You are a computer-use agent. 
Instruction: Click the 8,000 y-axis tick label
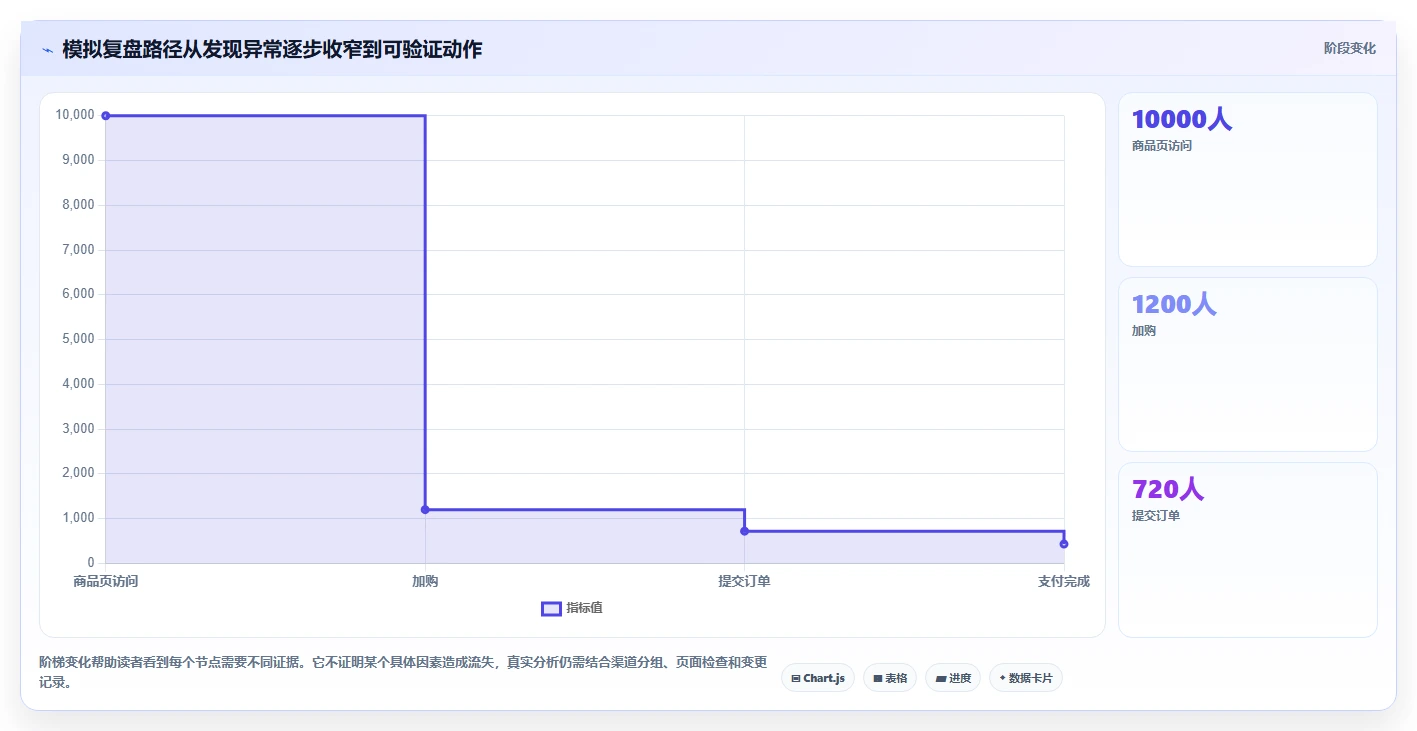78,205
